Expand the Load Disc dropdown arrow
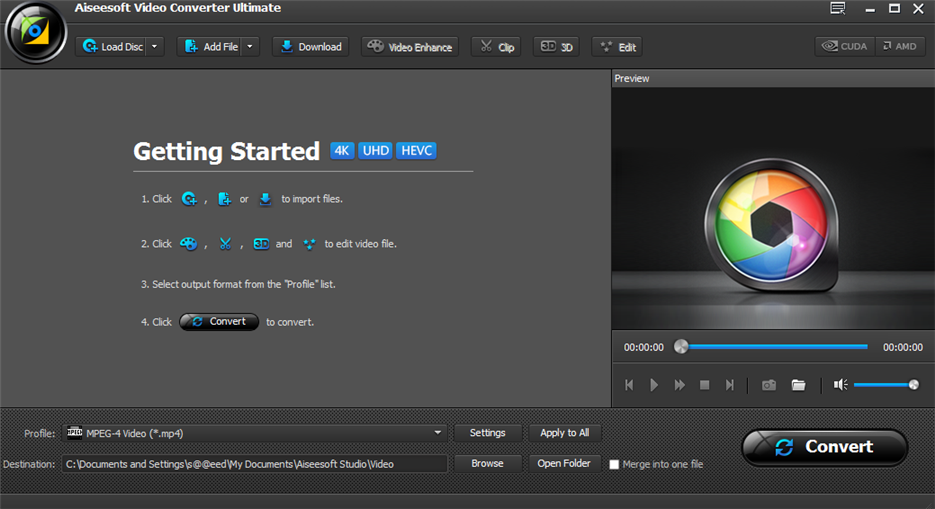935x509 pixels. tap(155, 47)
